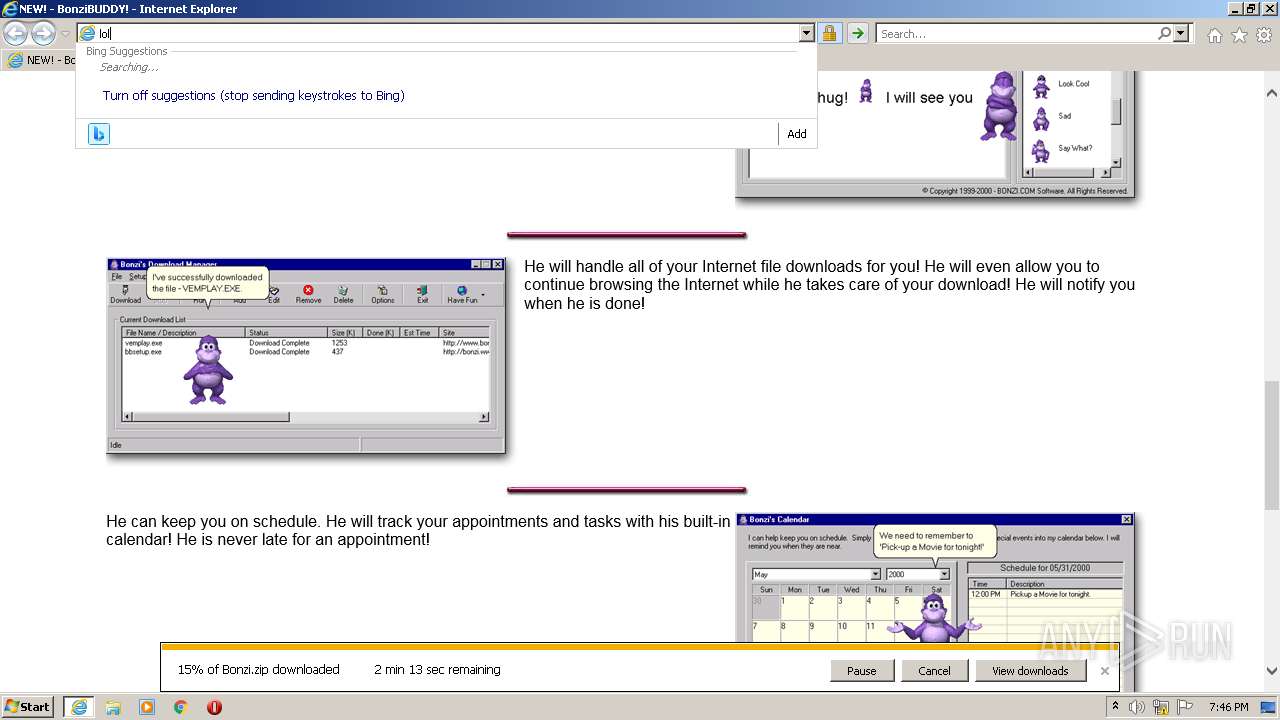
Task: Click the page scrollbar up arrow
Action: (1271, 91)
